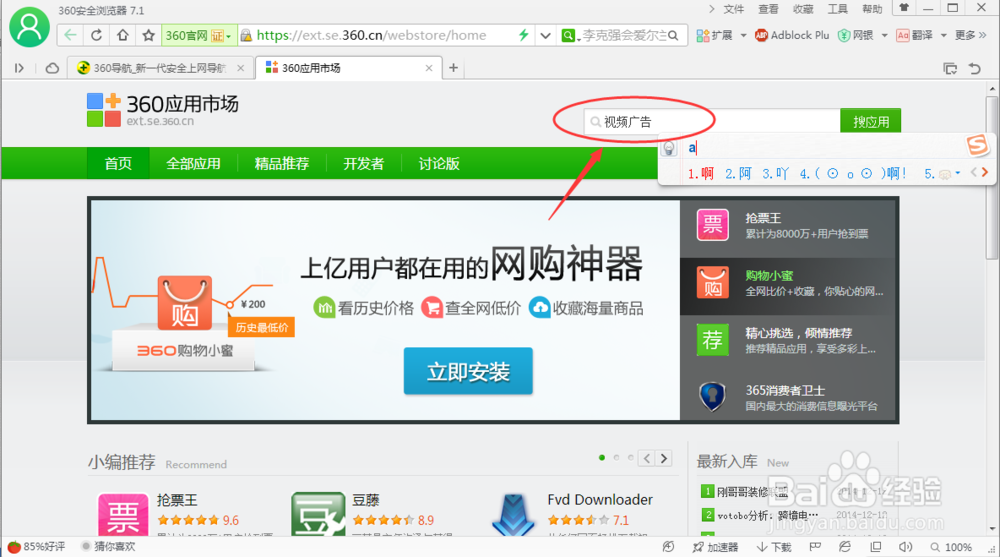
Task: Click the skin shirt icon in title bar
Action: [x=904, y=8]
